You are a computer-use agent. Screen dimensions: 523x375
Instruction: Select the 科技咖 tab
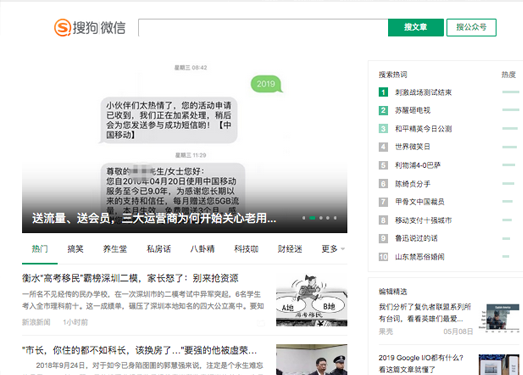(246, 249)
